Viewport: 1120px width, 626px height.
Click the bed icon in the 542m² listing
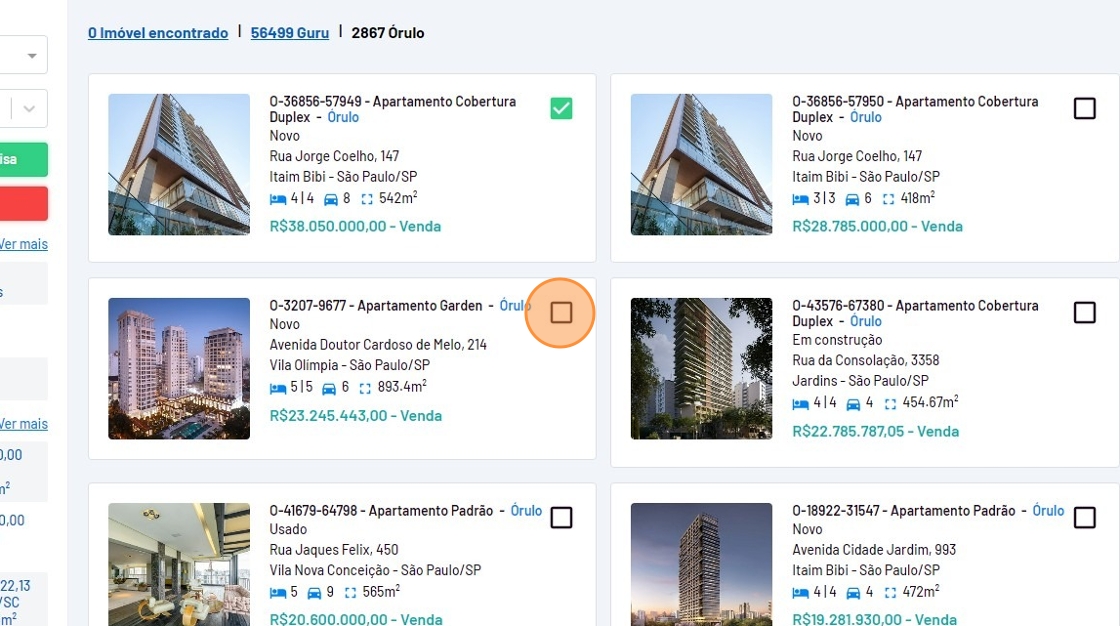coord(278,199)
